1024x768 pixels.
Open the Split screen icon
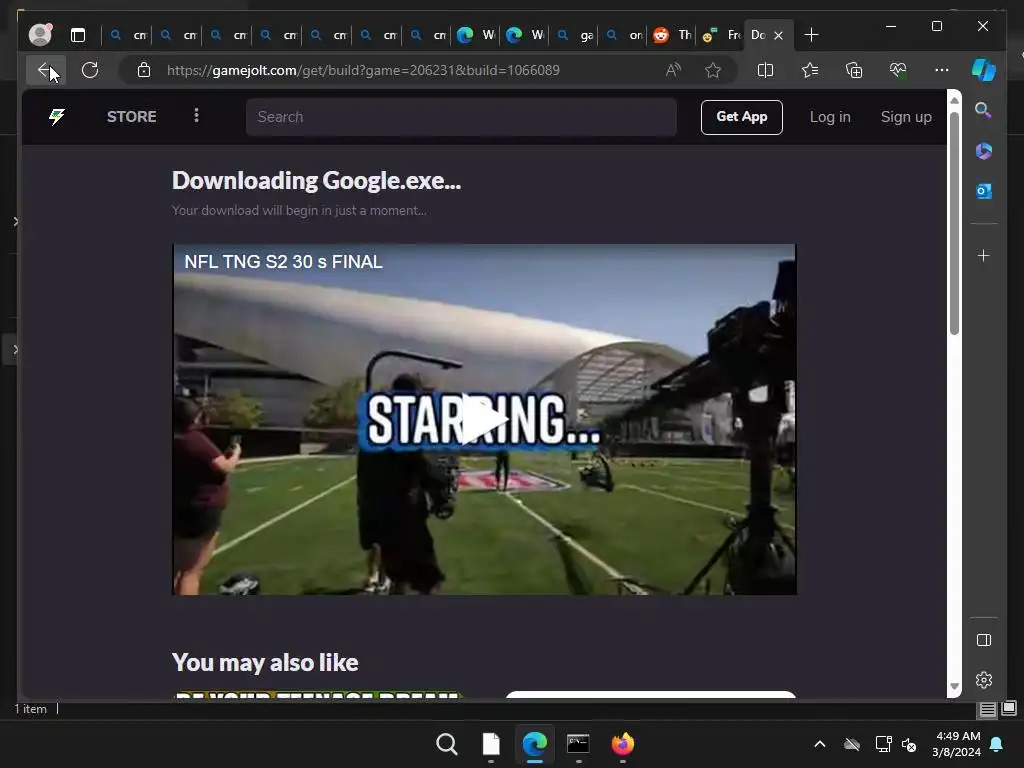765,70
